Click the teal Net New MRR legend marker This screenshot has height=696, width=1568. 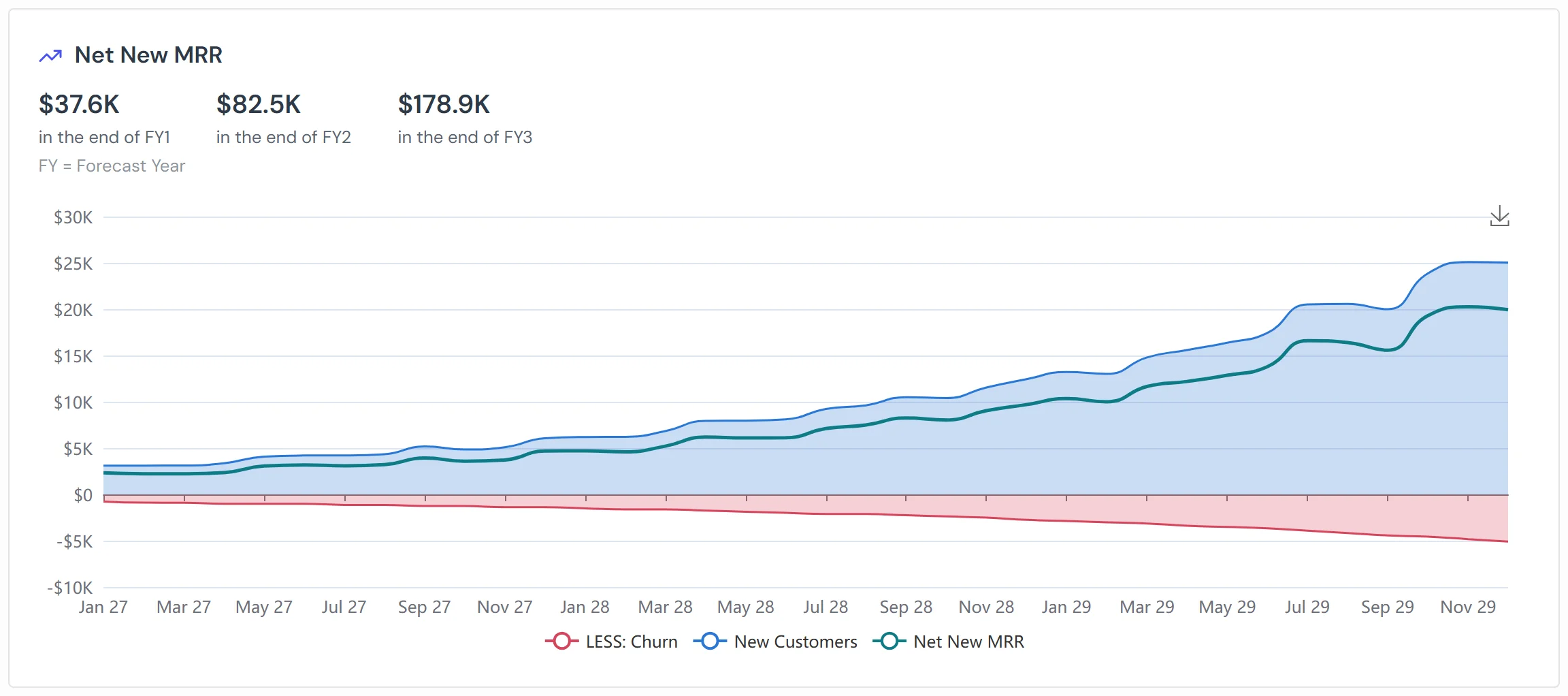(889, 642)
